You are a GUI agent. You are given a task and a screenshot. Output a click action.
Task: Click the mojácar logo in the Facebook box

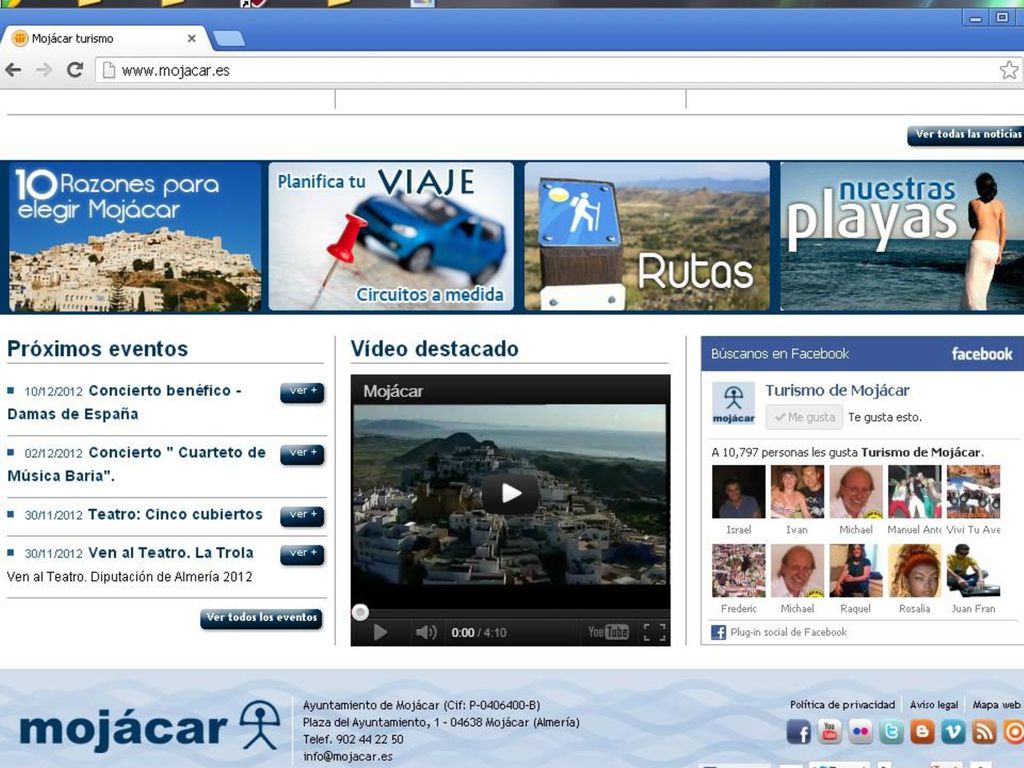click(x=733, y=405)
